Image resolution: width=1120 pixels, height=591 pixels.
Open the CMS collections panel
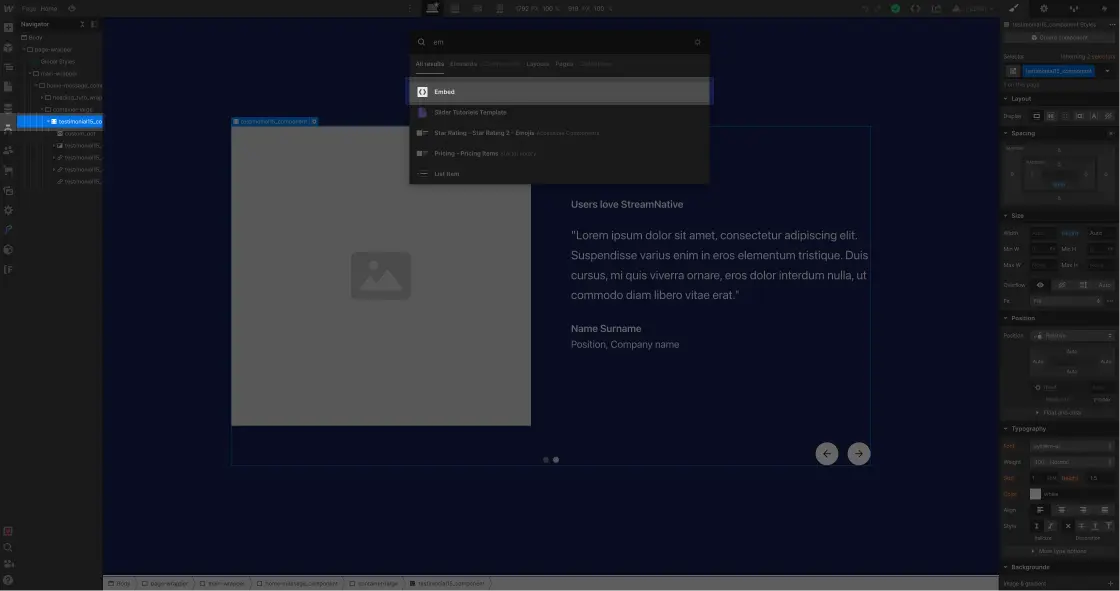point(8,108)
